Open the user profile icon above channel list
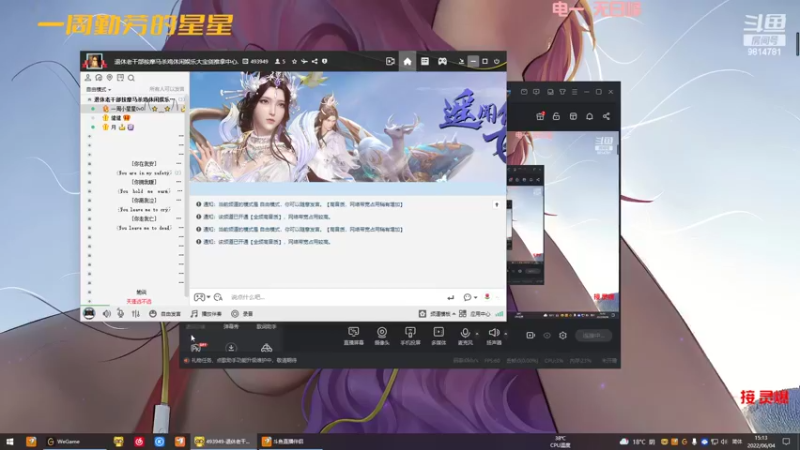 (x=88, y=78)
